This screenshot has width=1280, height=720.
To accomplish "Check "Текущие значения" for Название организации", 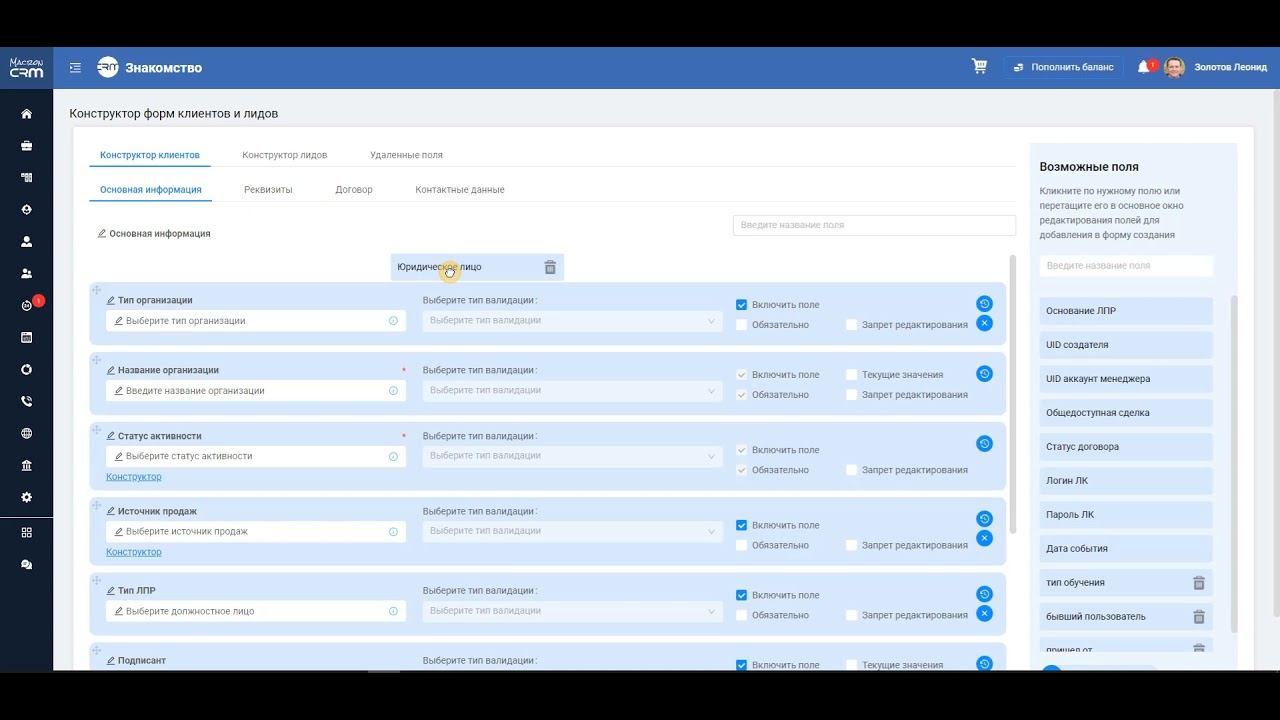I will coord(851,375).
